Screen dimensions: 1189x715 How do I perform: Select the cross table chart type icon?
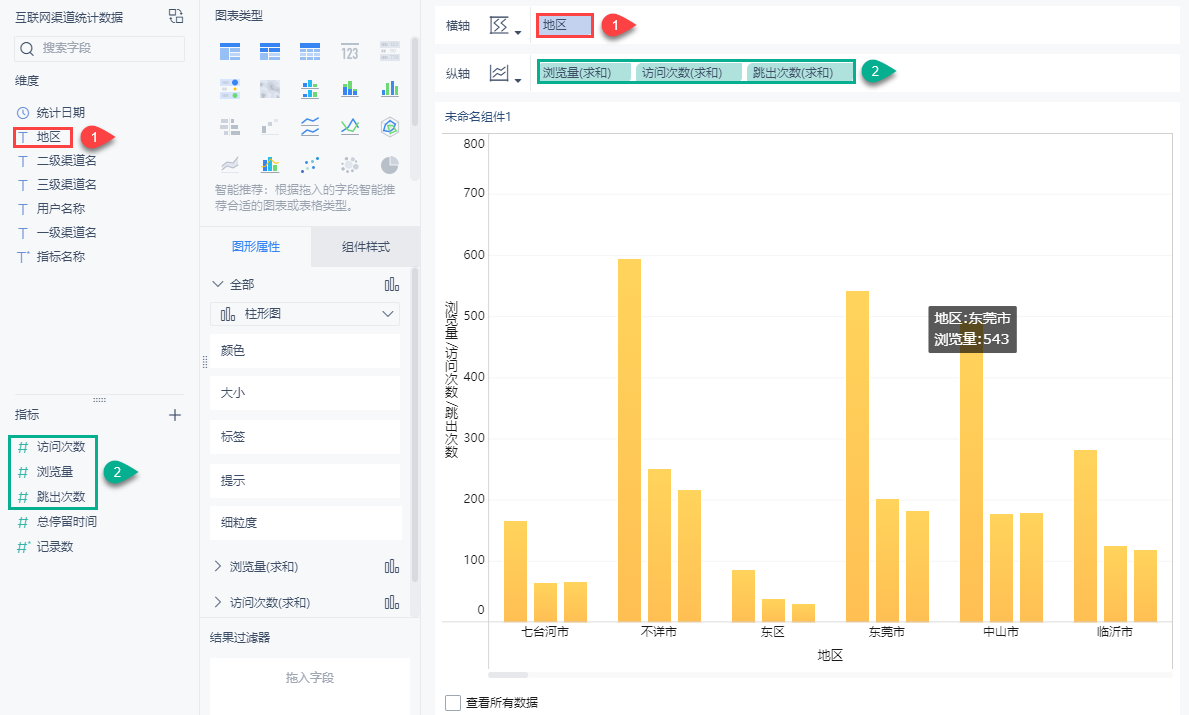270,52
